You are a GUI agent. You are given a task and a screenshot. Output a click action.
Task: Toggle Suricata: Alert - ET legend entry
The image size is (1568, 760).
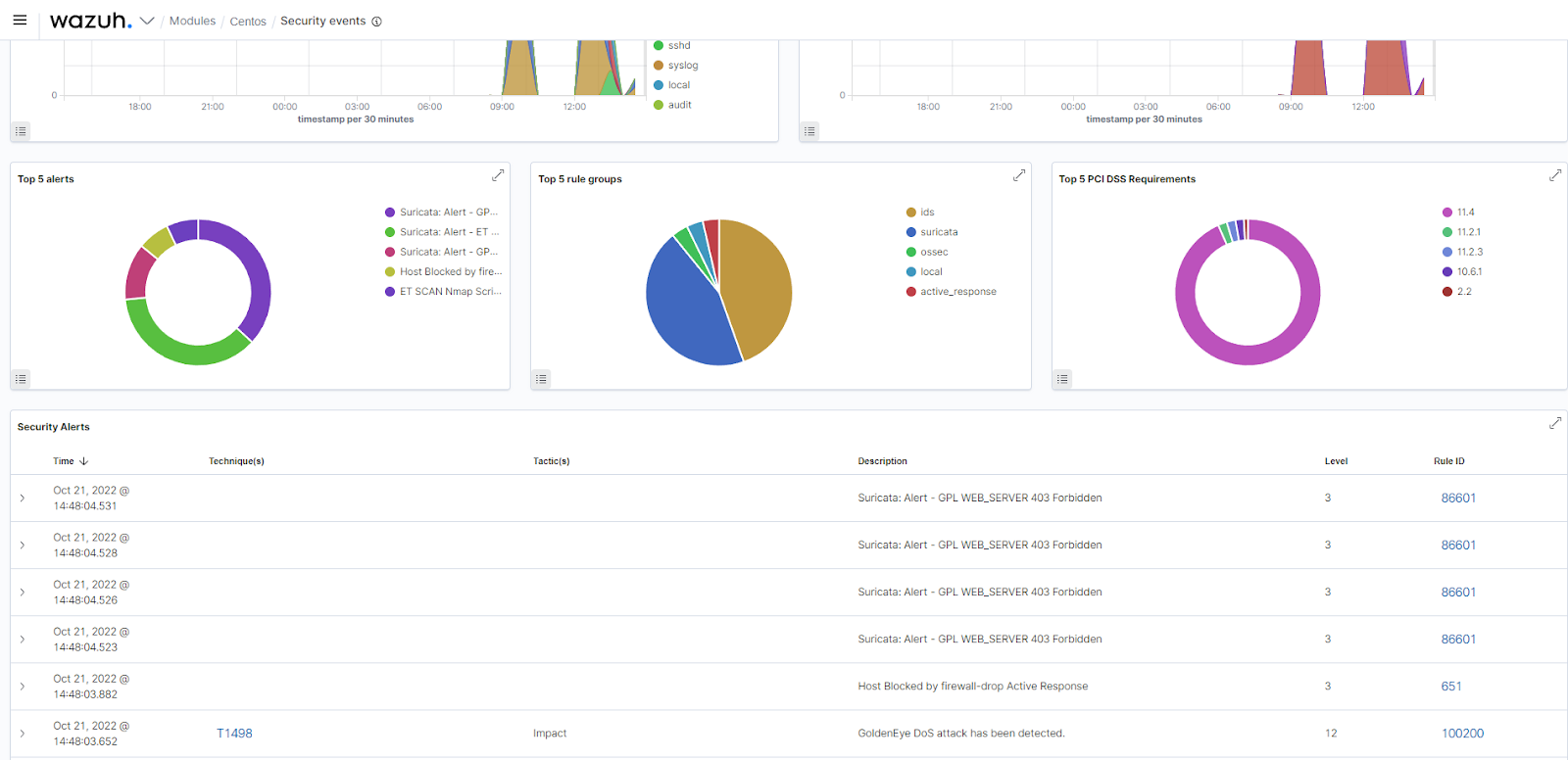(442, 232)
